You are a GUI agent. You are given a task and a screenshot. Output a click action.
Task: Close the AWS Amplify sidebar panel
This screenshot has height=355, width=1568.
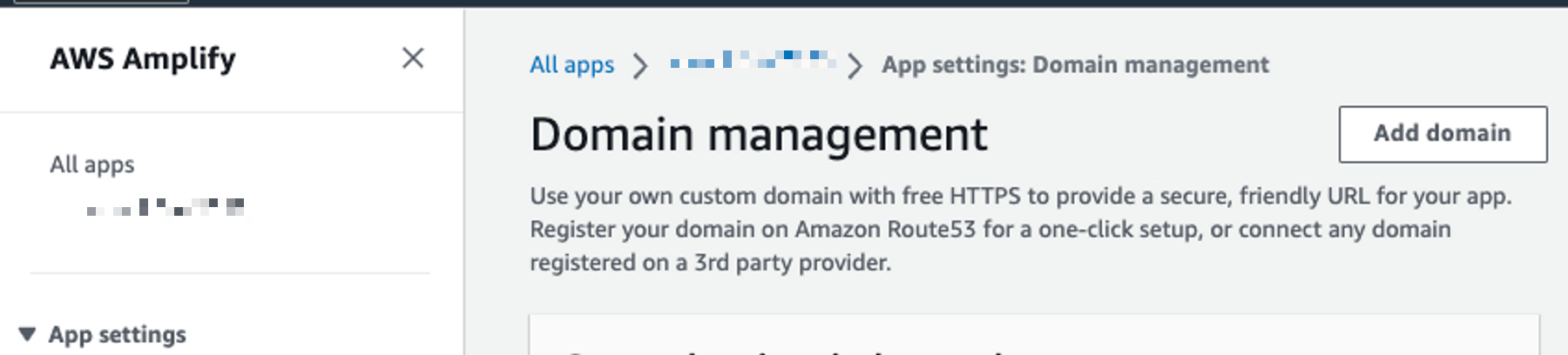tap(413, 58)
